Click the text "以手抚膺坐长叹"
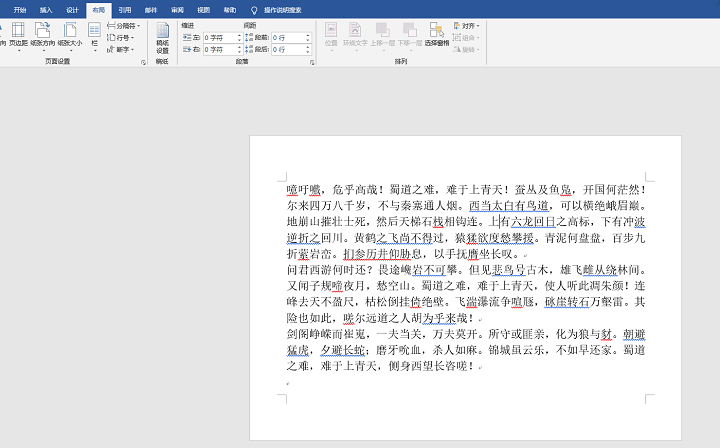The width and height of the screenshot is (720, 448). [473, 254]
